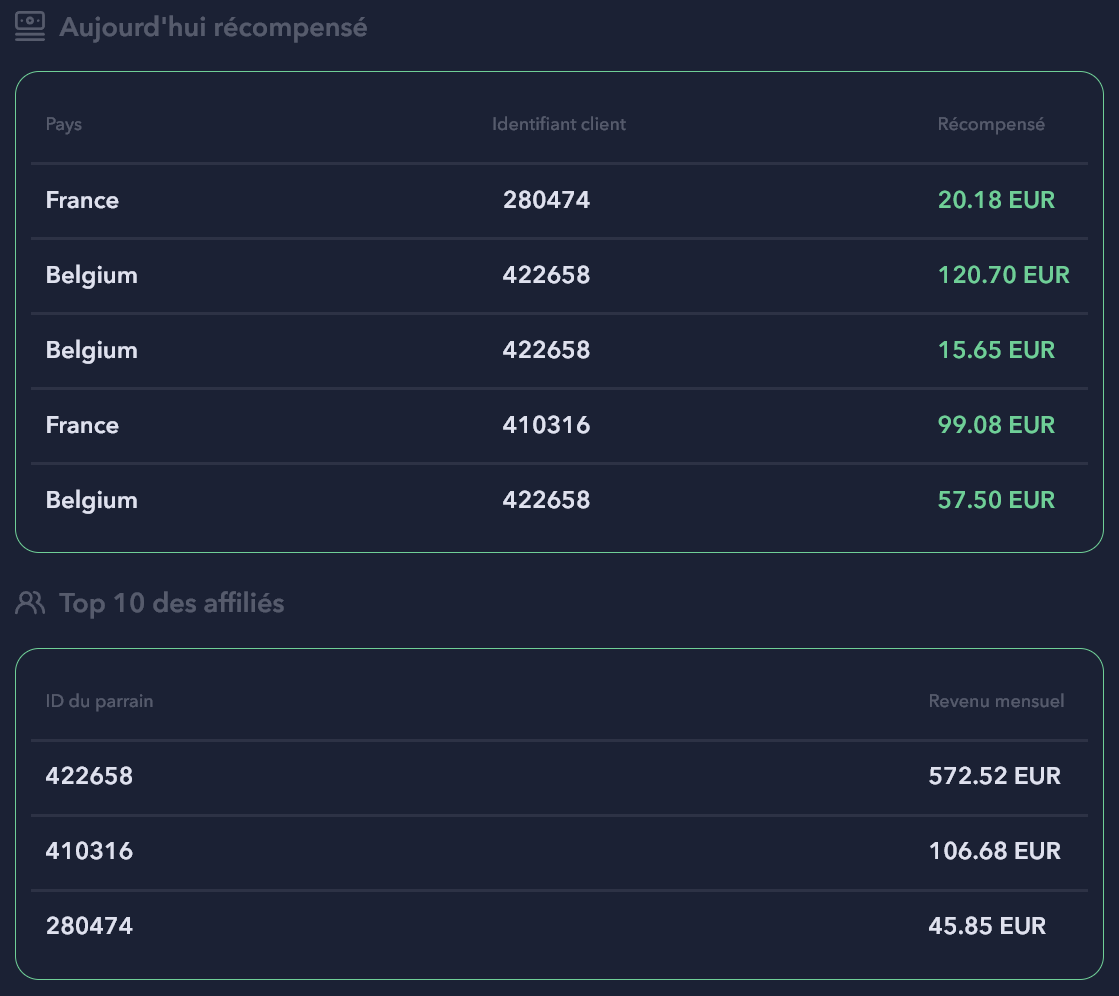Click the people icon beside Top 10 des affiliés
The height and width of the screenshot is (996, 1119).
[x=30, y=603]
